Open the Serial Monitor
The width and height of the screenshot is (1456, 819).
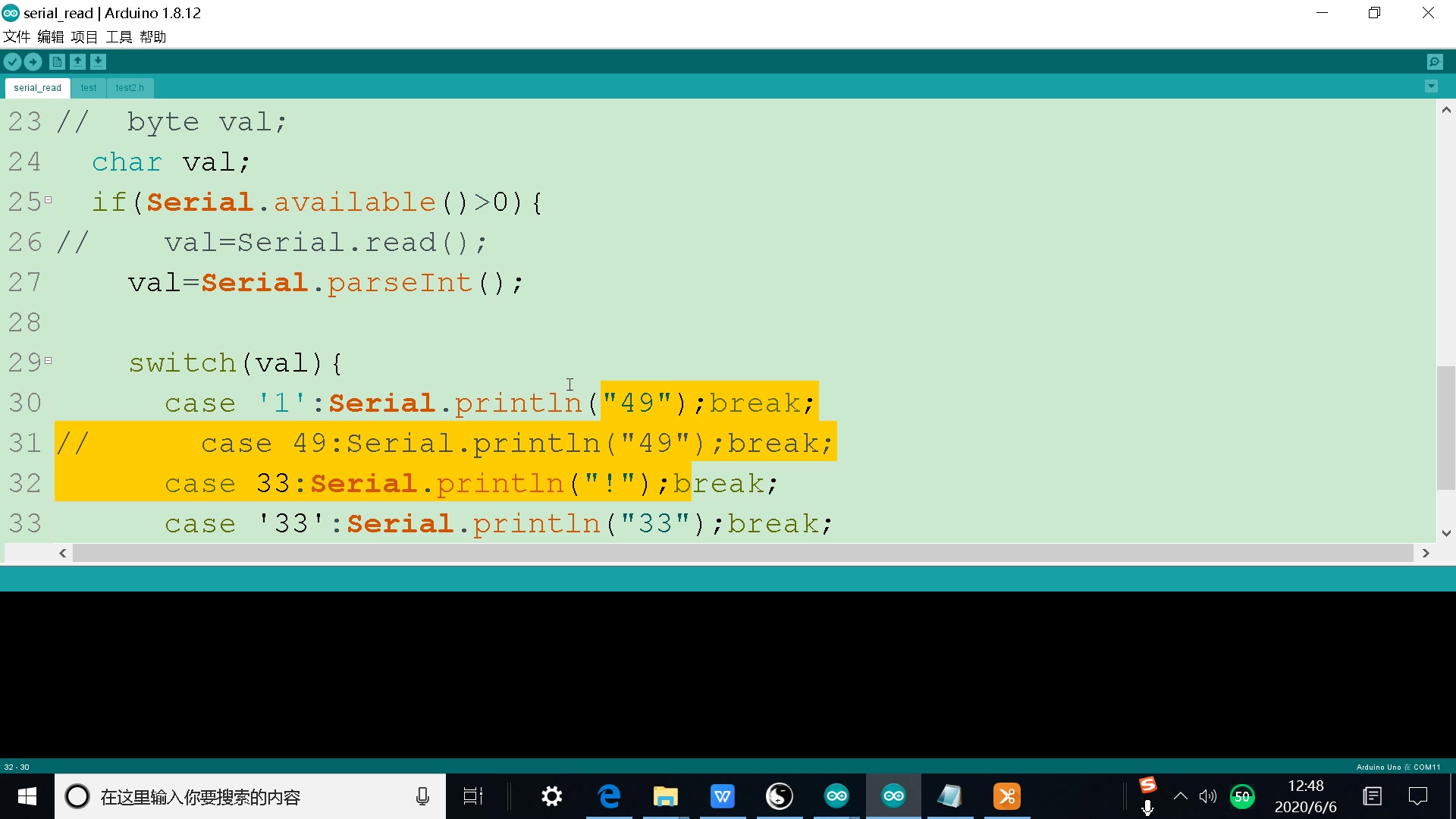[x=1436, y=61]
